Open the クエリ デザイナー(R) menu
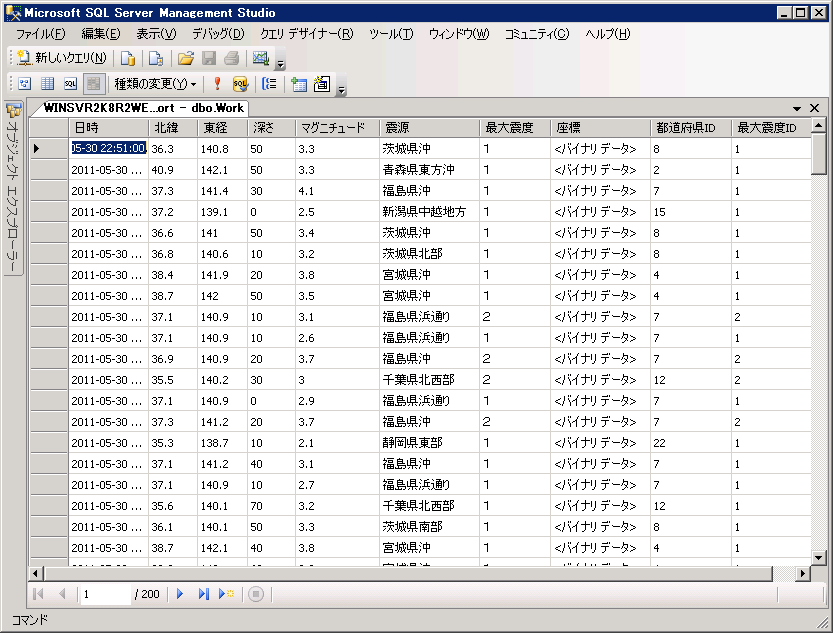Image resolution: width=833 pixels, height=633 pixels. pyautogui.click(x=307, y=34)
